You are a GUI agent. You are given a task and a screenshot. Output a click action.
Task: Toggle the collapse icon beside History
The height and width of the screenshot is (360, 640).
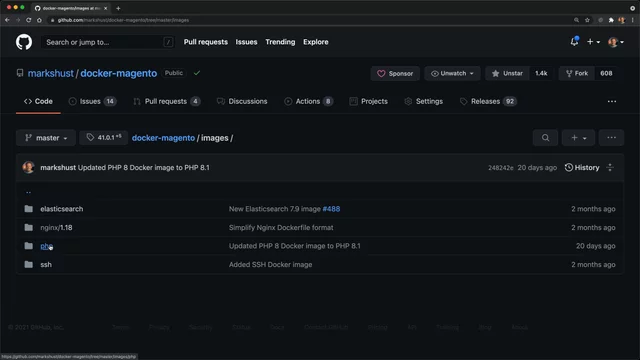[610, 168]
